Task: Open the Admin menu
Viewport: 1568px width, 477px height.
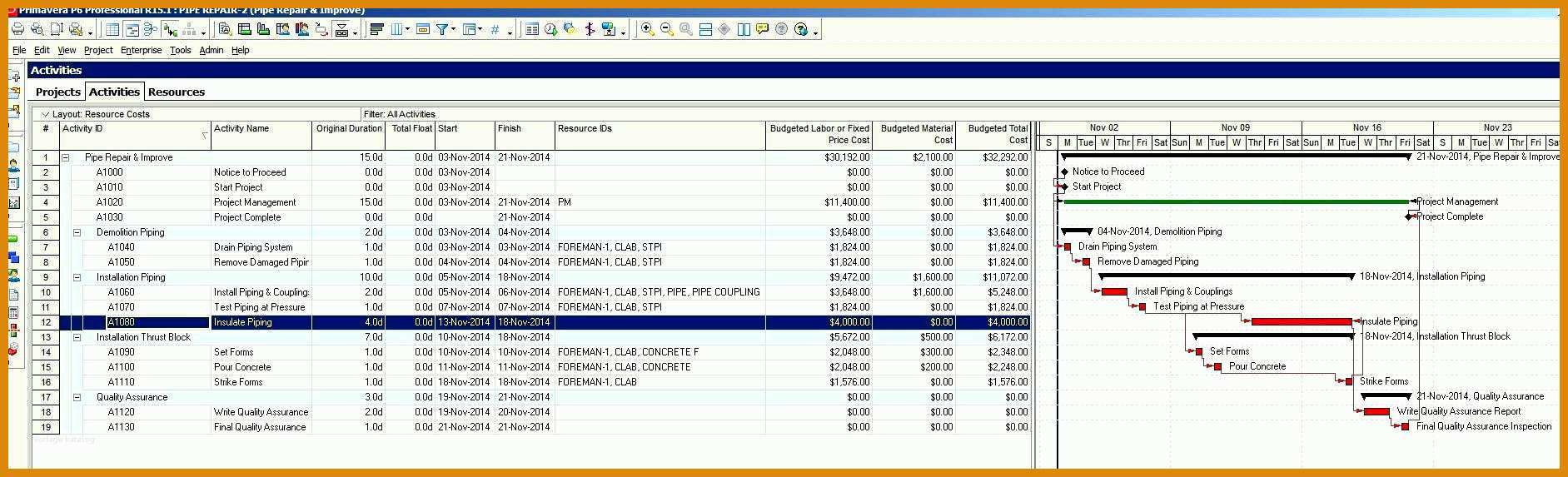Action: (x=211, y=50)
